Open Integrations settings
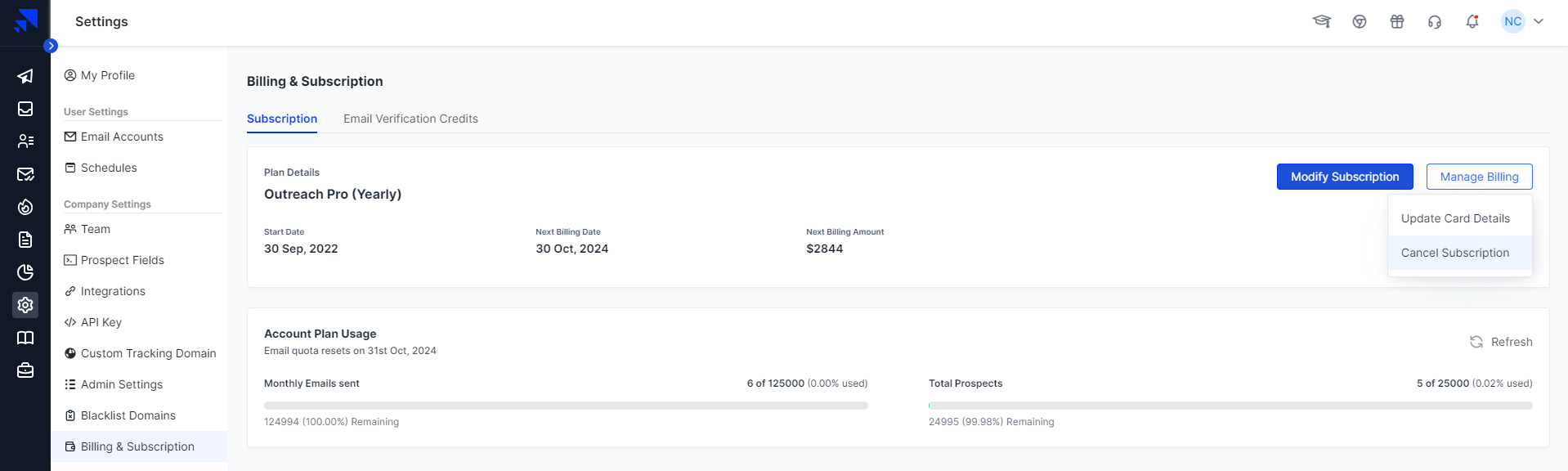The width and height of the screenshot is (1568, 471). pyautogui.click(x=105, y=291)
